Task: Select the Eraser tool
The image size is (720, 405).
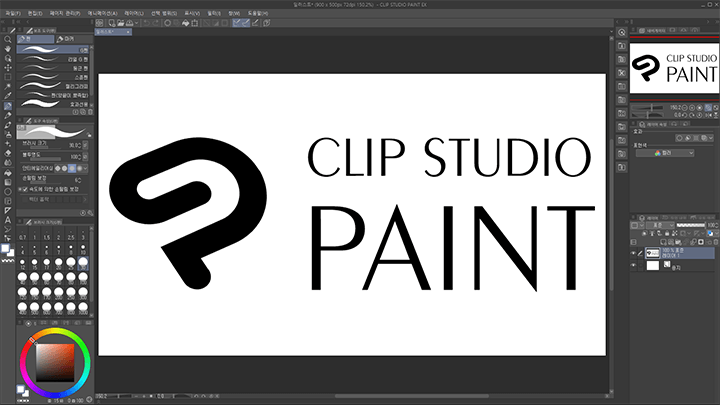Action: 8,153
